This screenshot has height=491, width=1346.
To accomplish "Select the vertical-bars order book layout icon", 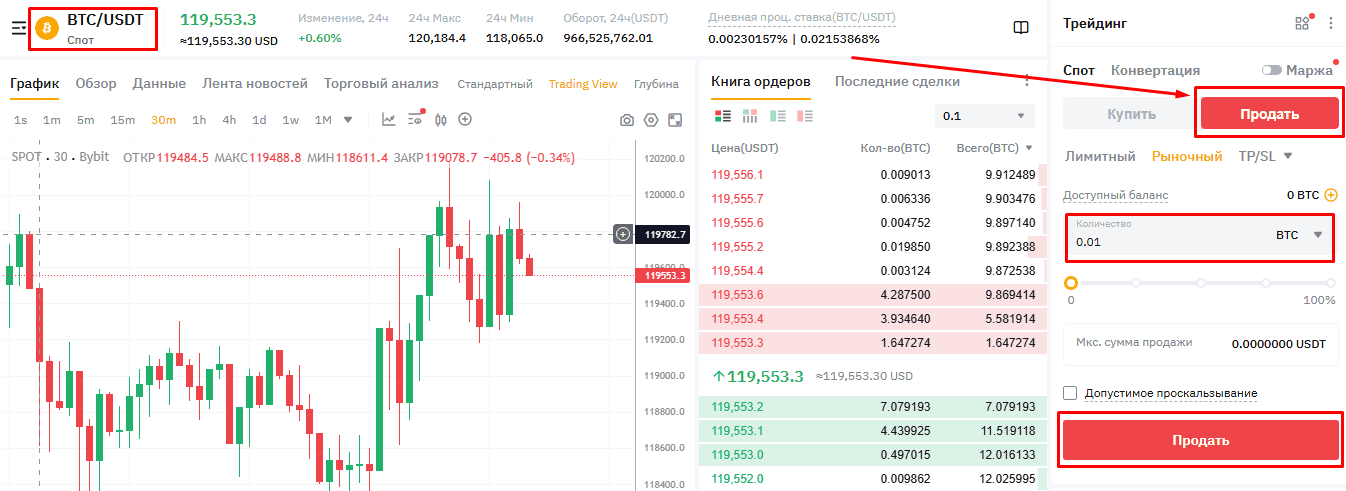I will [750, 116].
